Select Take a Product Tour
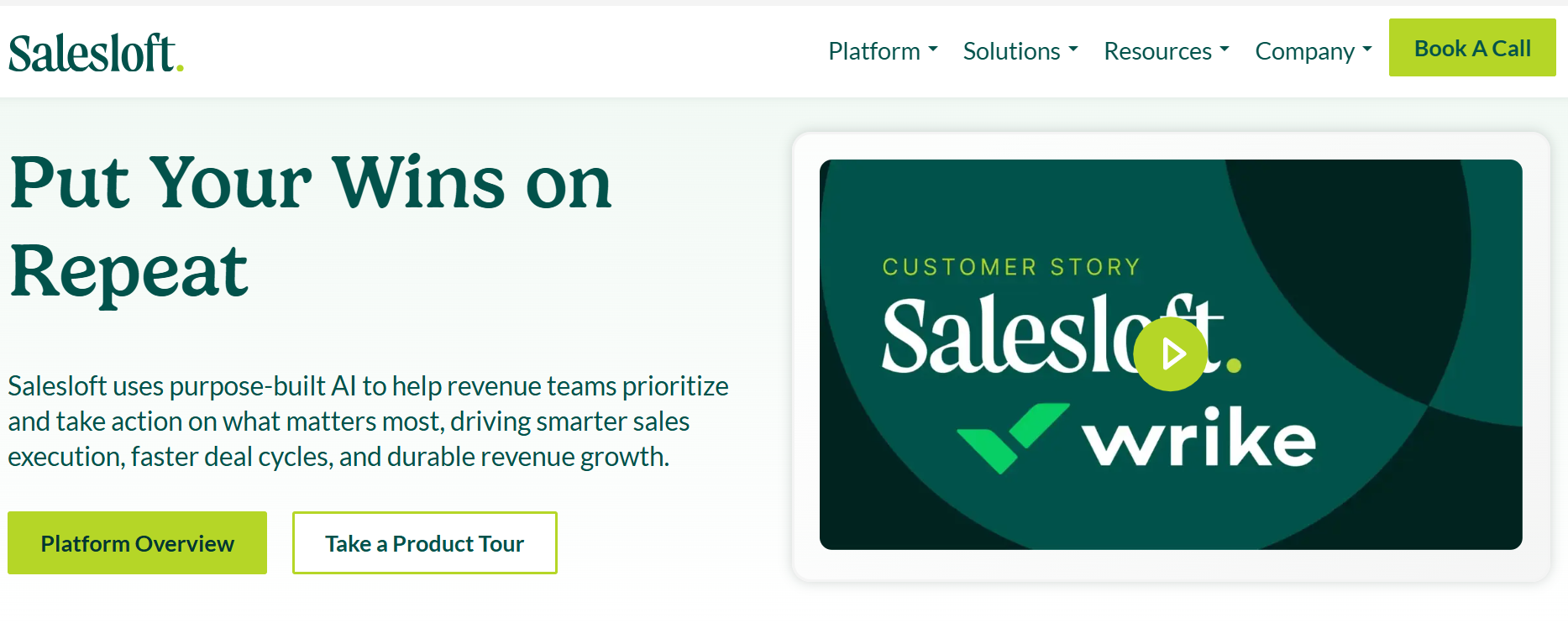This screenshot has width=1568, height=623. click(425, 543)
